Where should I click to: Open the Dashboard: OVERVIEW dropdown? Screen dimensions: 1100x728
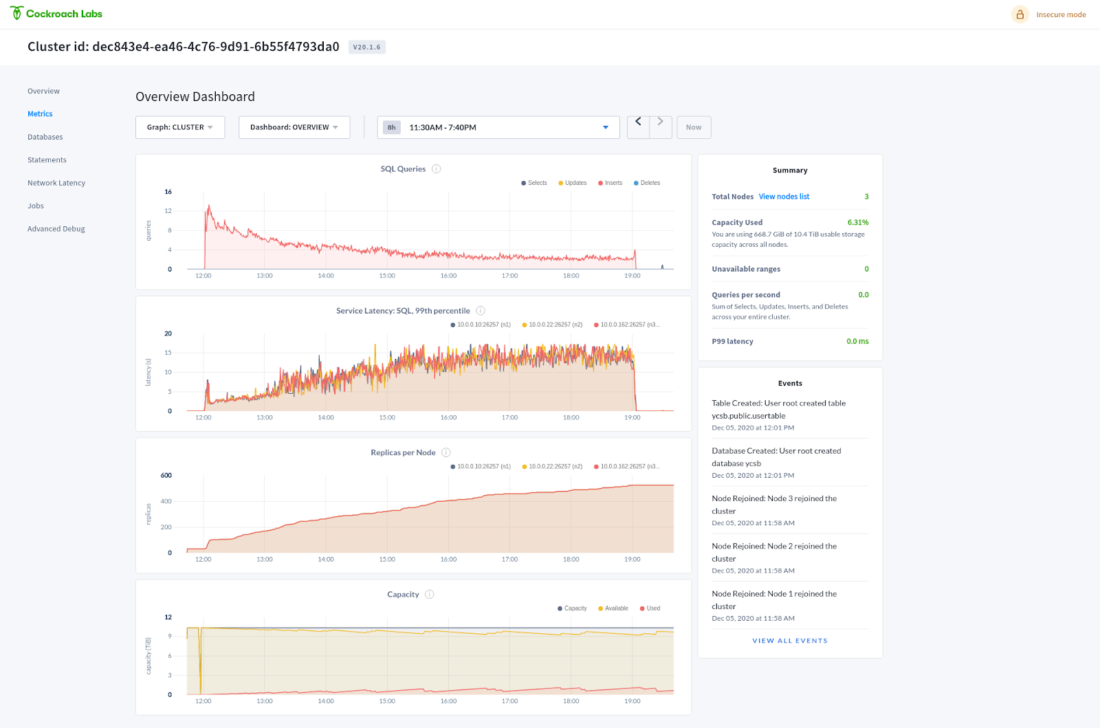(294, 127)
